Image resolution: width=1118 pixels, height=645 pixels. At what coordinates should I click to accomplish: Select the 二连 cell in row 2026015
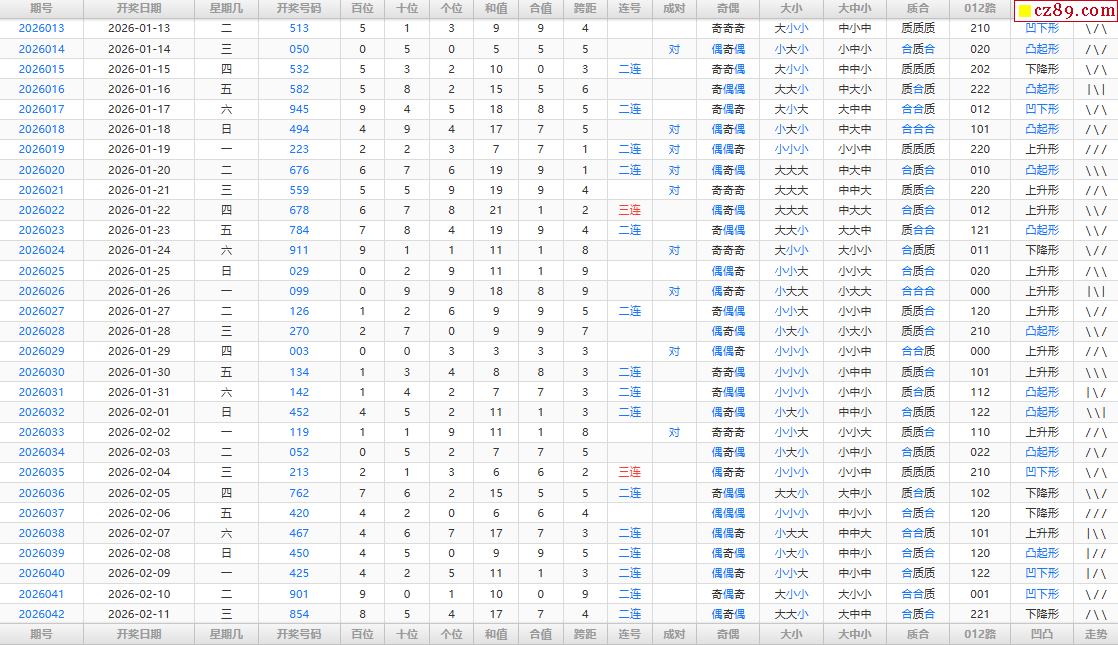(630, 69)
